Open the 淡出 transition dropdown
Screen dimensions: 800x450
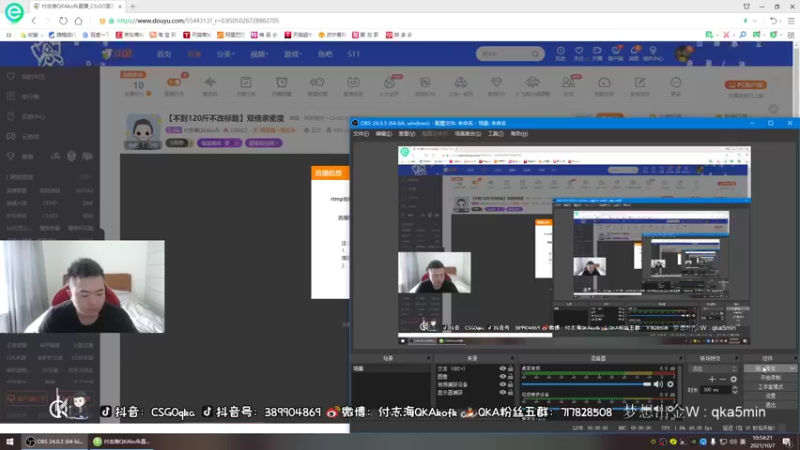click(713, 368)
